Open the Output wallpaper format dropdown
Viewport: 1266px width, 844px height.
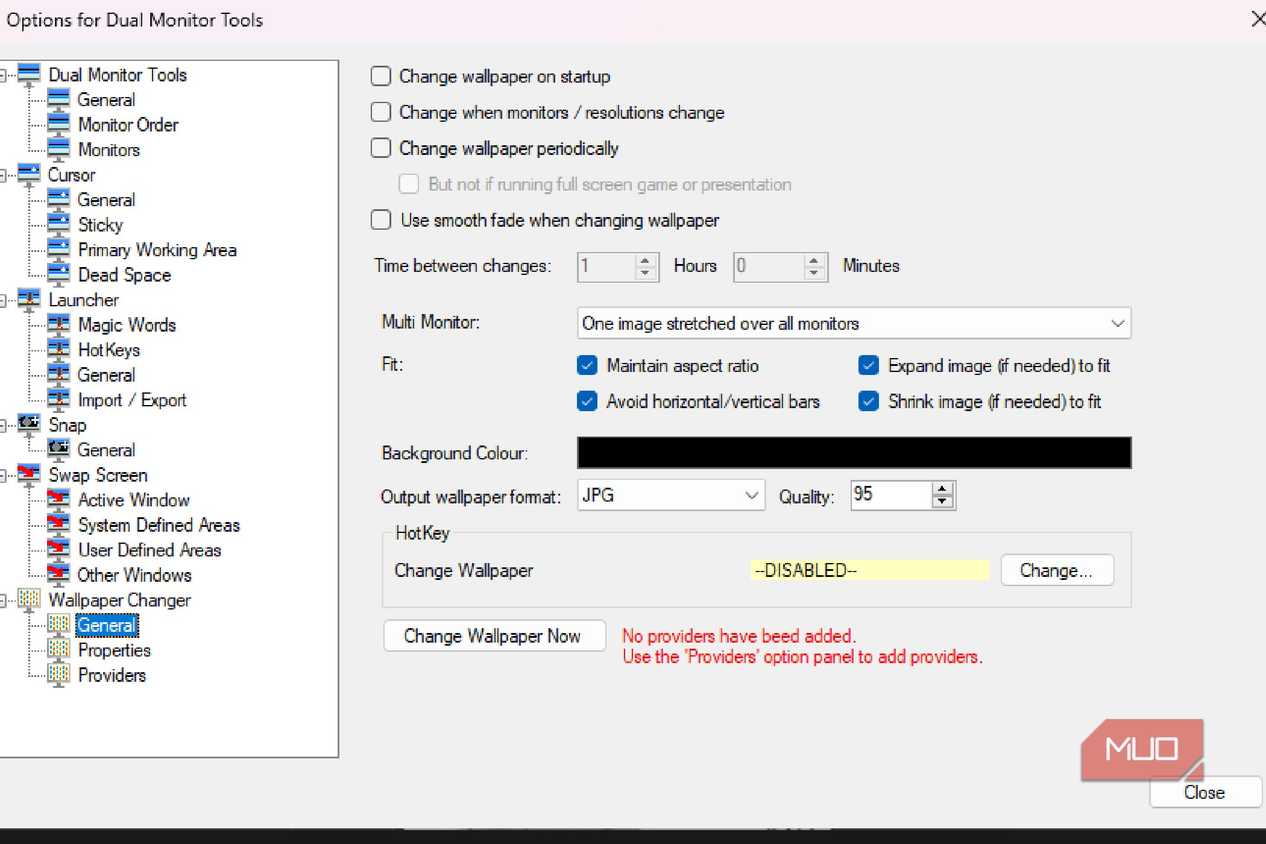click(671, 495)
